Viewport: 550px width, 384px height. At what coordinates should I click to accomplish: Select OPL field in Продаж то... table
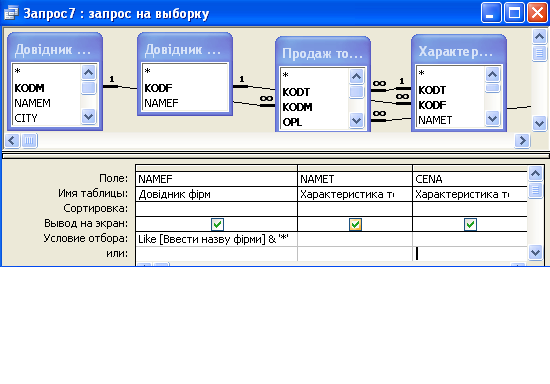(x=292, y=122)
